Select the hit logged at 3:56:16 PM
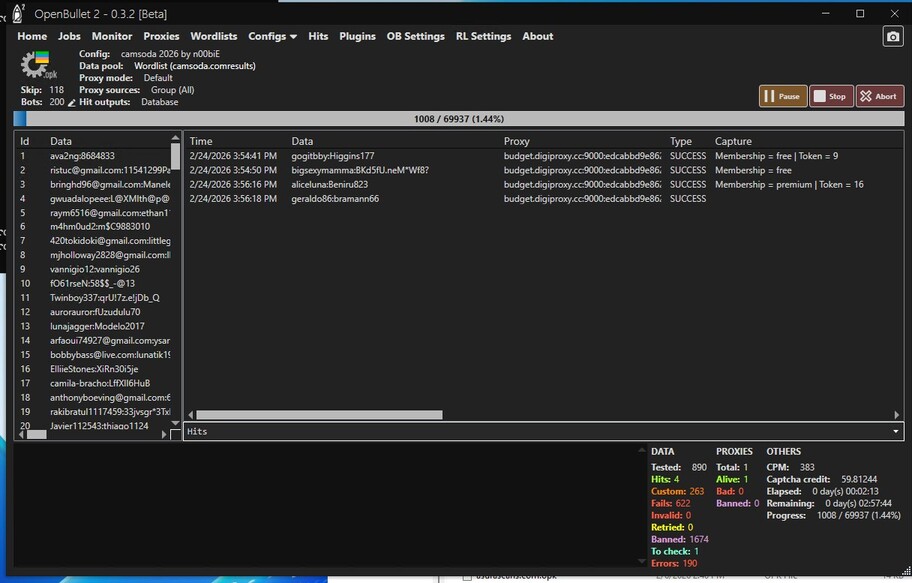 pos(543,184)
